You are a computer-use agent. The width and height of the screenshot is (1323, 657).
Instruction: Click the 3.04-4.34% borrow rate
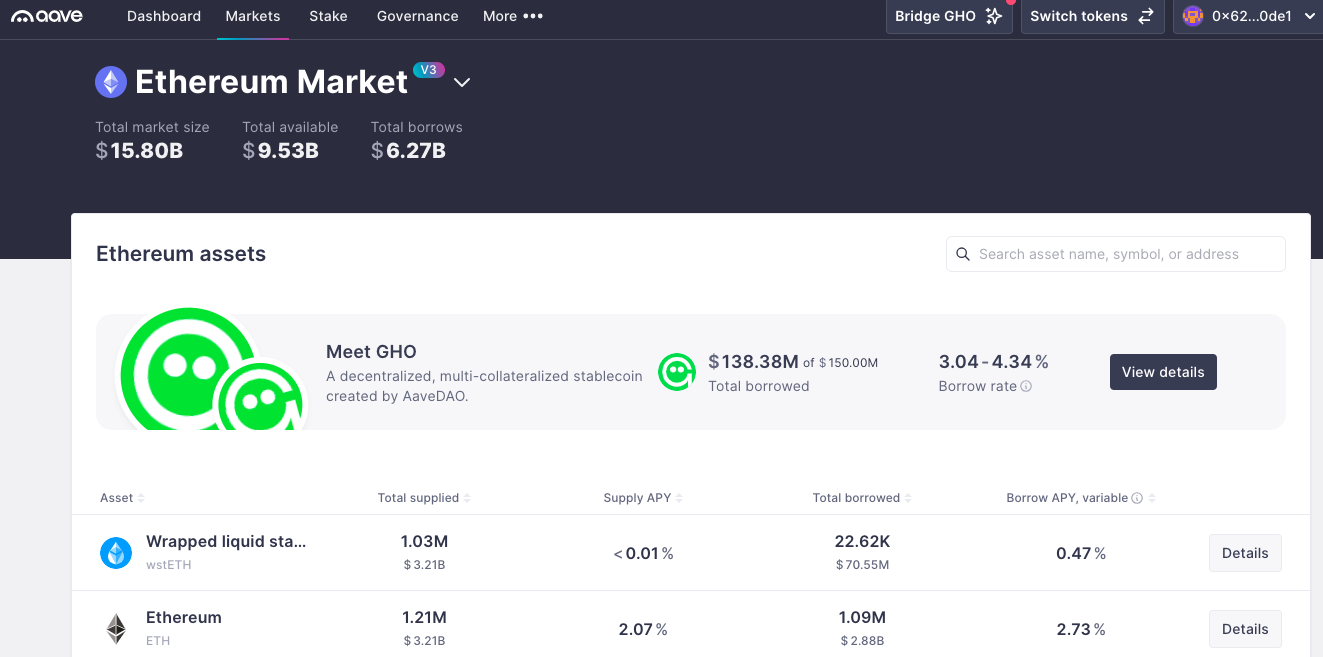pyautogui.click(x=994, y=362)
